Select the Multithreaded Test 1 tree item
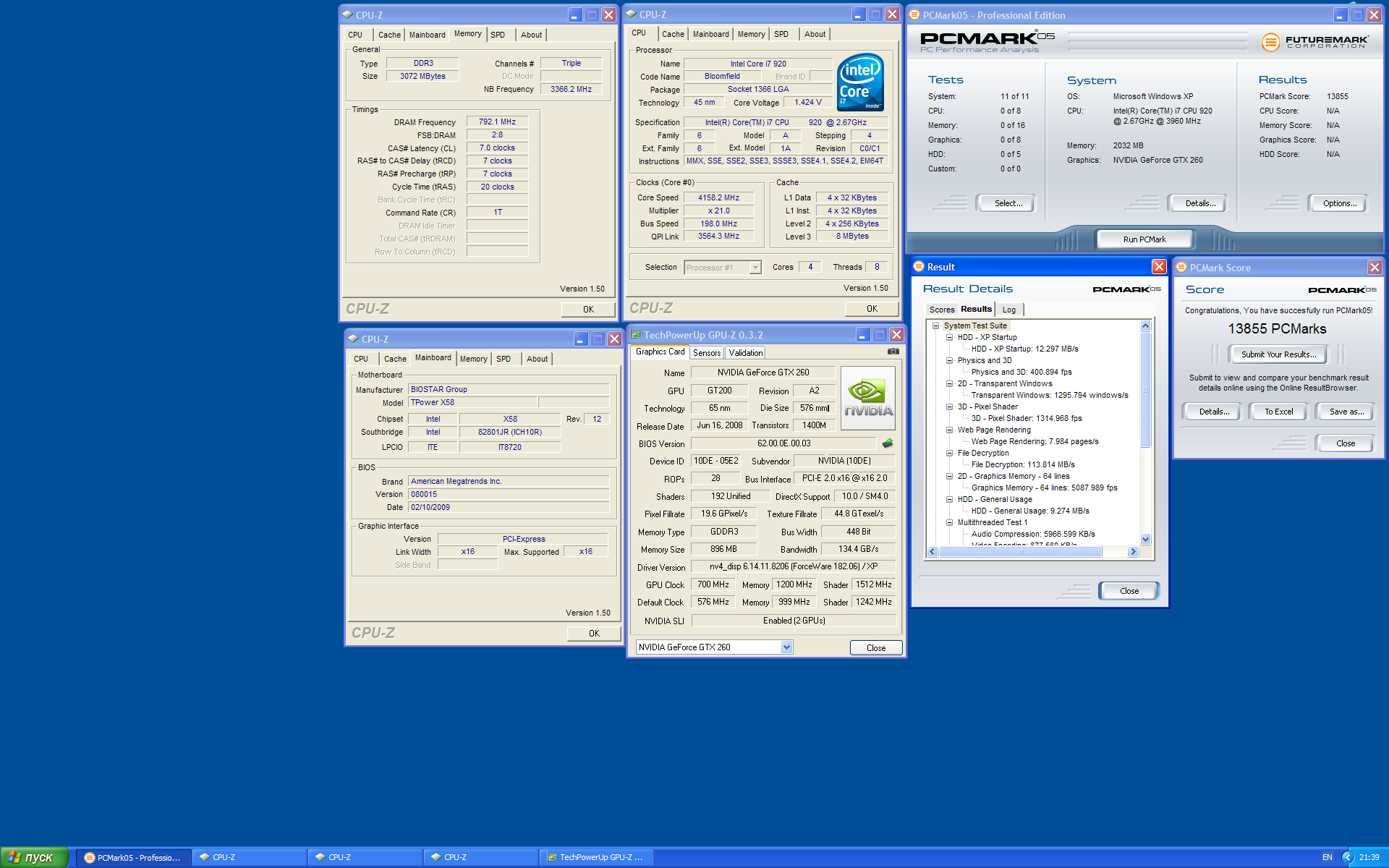 [x=992, y=522]
